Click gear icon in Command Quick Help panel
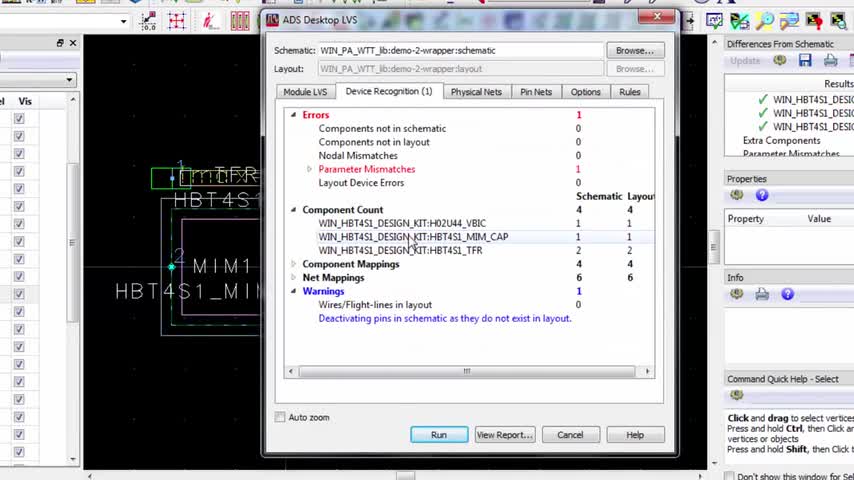This screenshot has height=480, width=854. tap(736, 395)
